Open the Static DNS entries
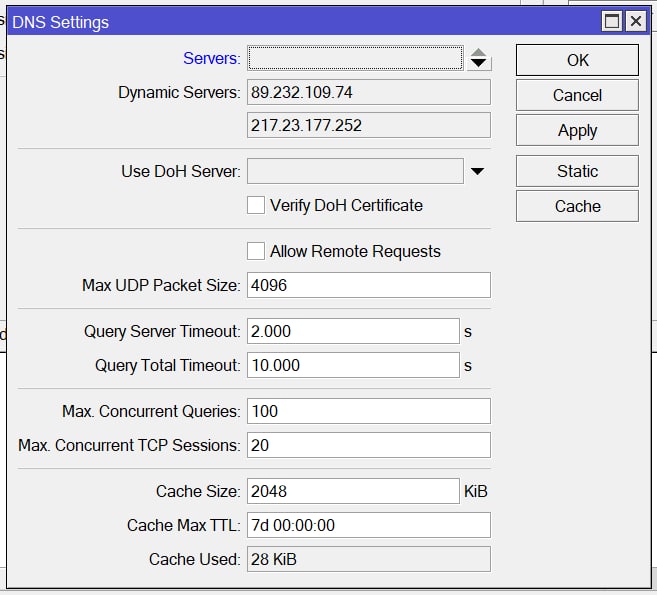Image resolution: width=657 pixels, height=595 pixels. pyautogui.click(x=577, y=171)
